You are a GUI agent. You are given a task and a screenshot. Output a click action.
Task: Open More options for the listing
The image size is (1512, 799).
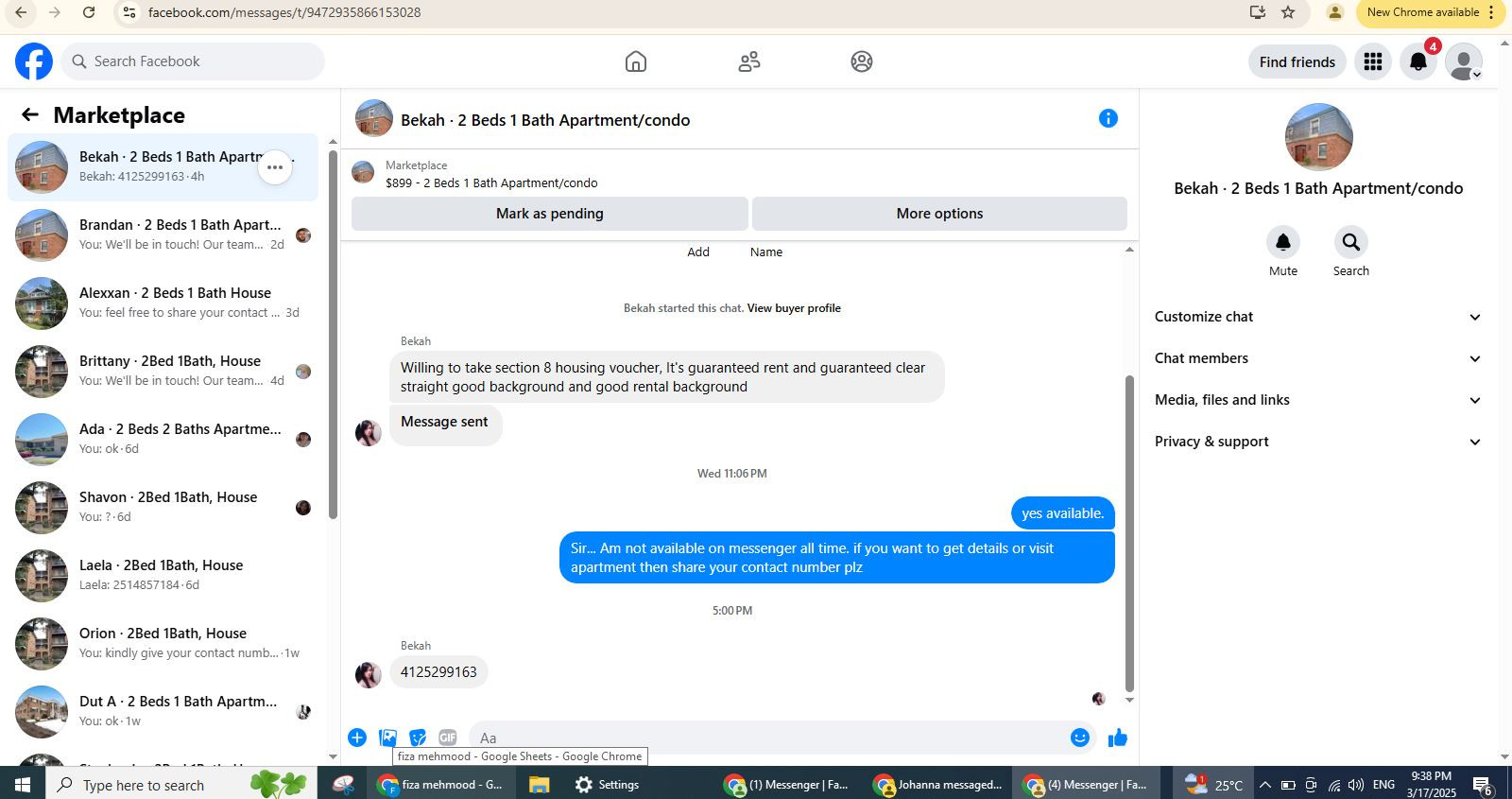[939, 214]
